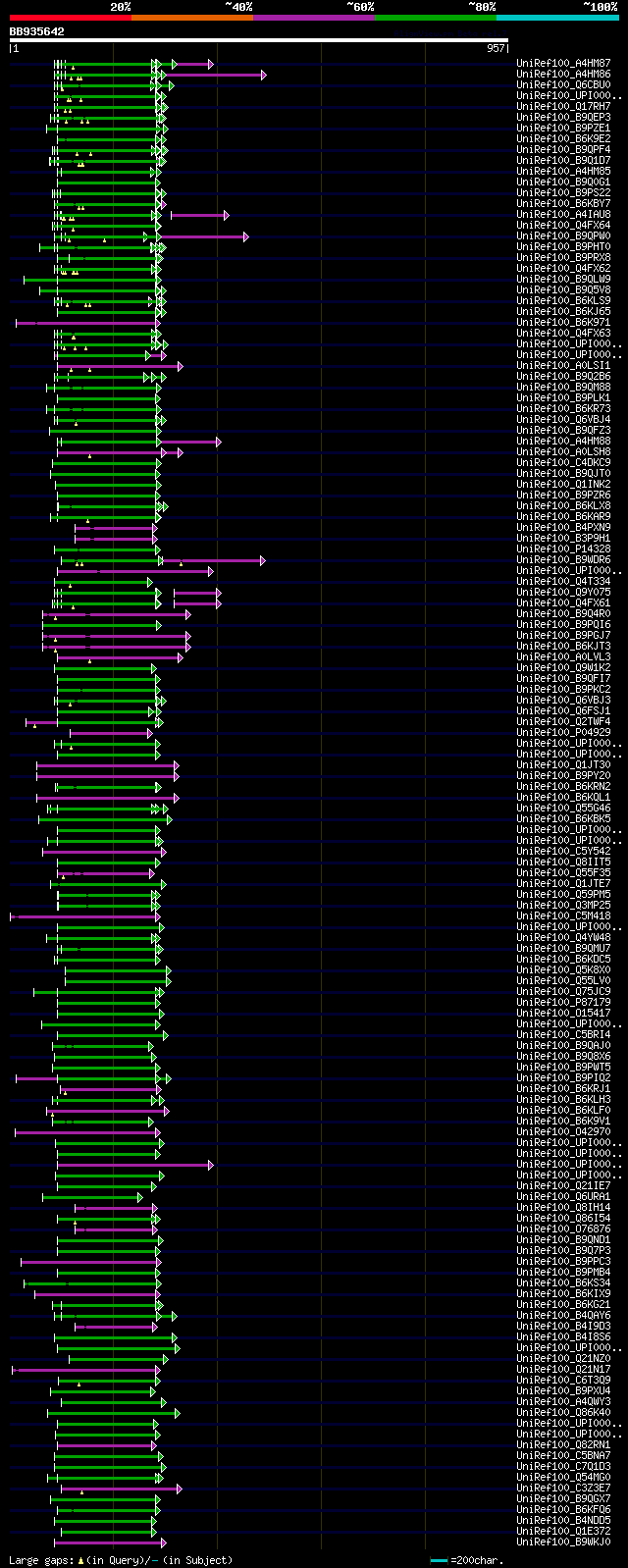Select the UniRef100_B9PPC3 row label
This screenshot has height=1568, width=628.
click(563, 1262)
